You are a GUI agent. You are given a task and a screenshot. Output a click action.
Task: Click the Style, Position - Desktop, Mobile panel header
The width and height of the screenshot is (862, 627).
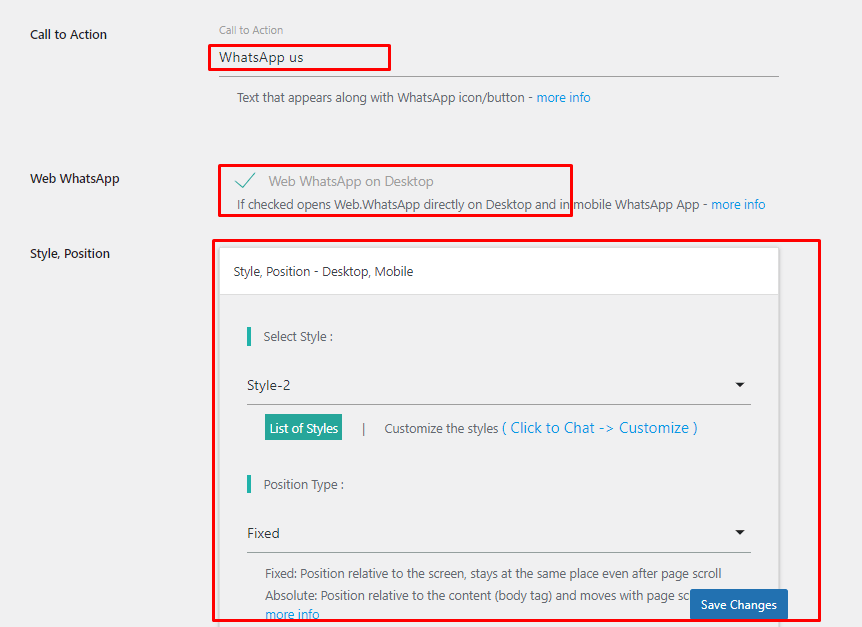(x=499, y=271)
